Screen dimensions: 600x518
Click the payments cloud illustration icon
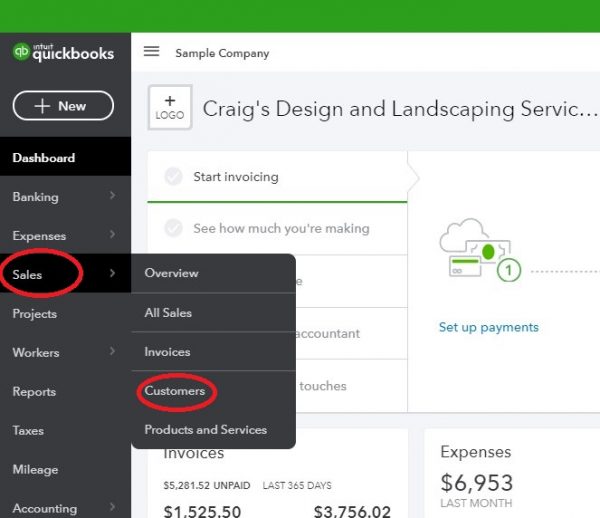(472, 252)
